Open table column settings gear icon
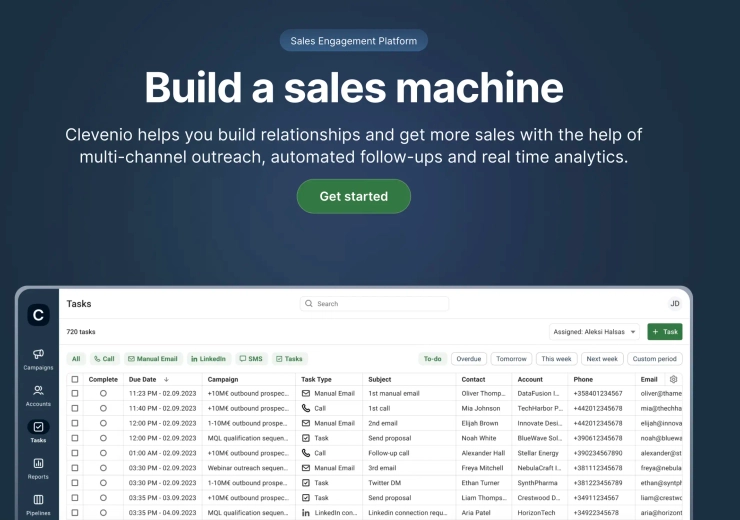This screenshot has height=520, width=740. click(673, 379)
